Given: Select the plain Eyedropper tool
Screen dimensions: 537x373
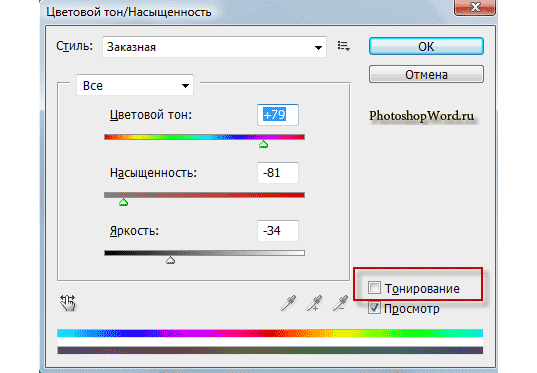Looking at the screenshot, I should [288, 303].
